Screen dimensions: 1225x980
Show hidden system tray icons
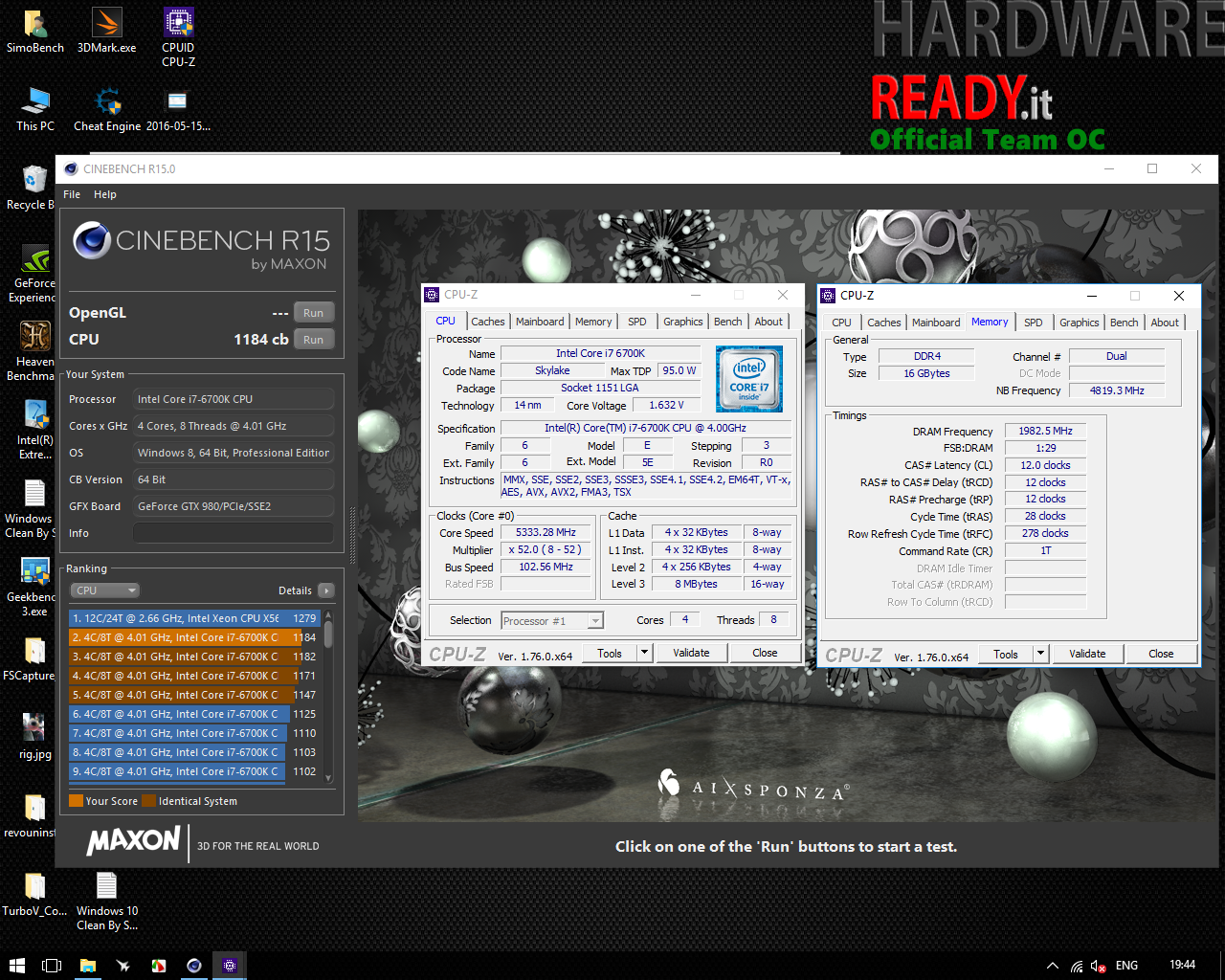1052,966
